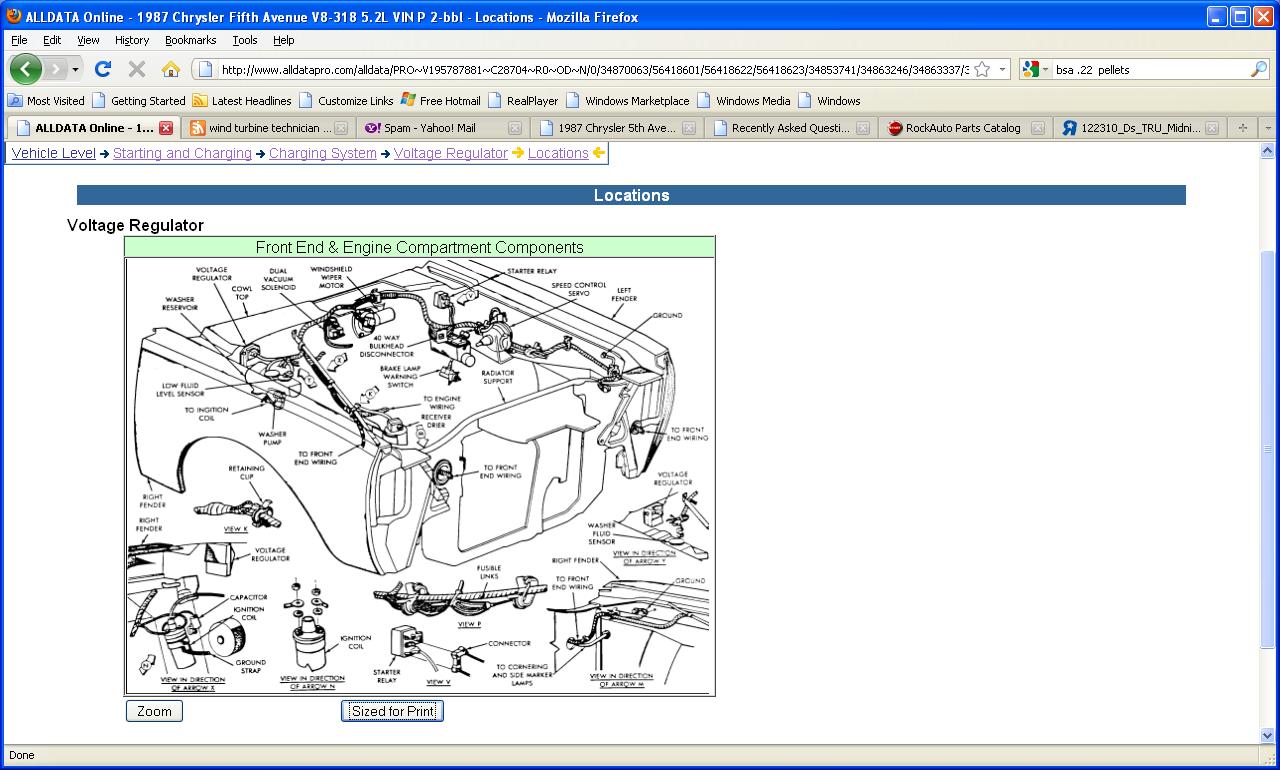Open the search engine selector dropdown
1280x770 pixels.
coord(1036,70)
